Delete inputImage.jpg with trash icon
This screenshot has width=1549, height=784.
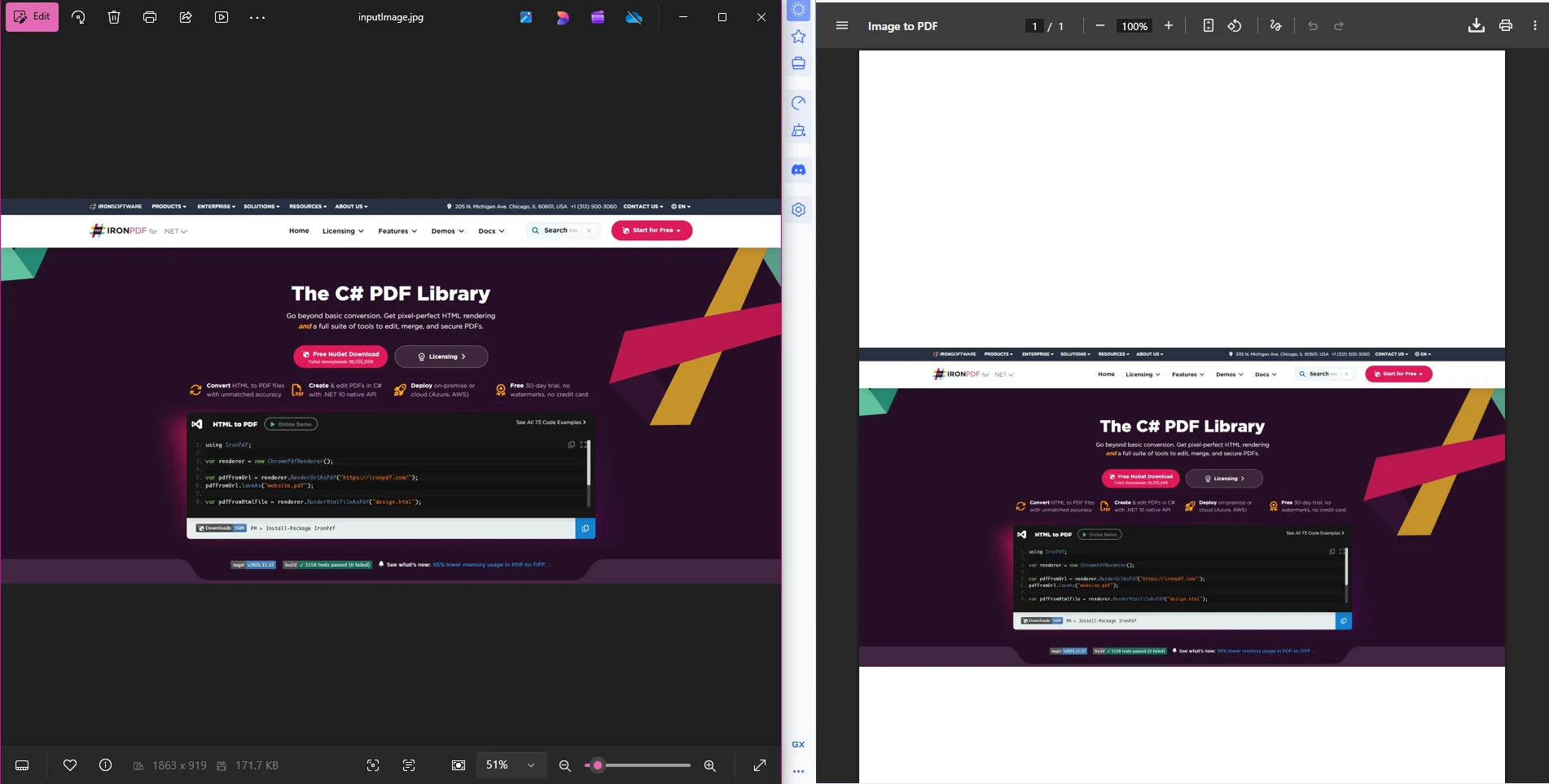tap(114, 16)
